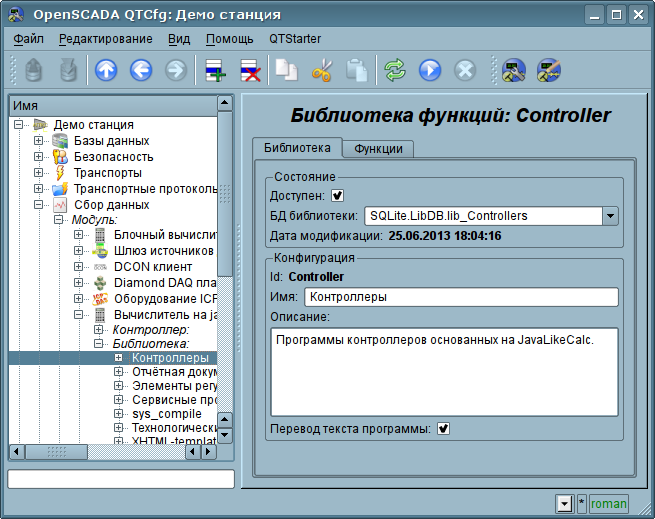
Task: Toggle the Перевод текста программы checkbox
Action: (x=443, y=429)
